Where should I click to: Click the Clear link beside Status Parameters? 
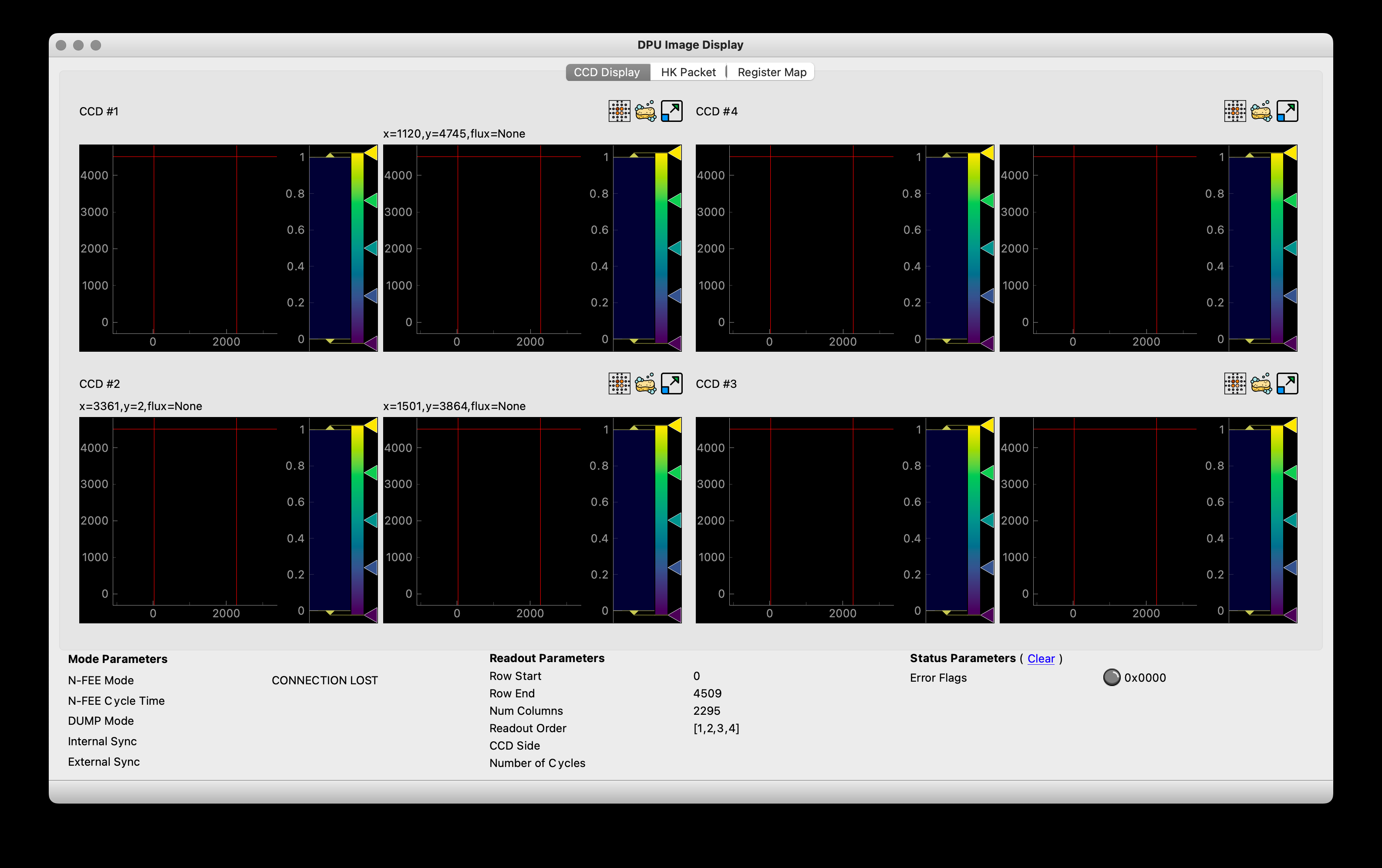click(1041, 659)
